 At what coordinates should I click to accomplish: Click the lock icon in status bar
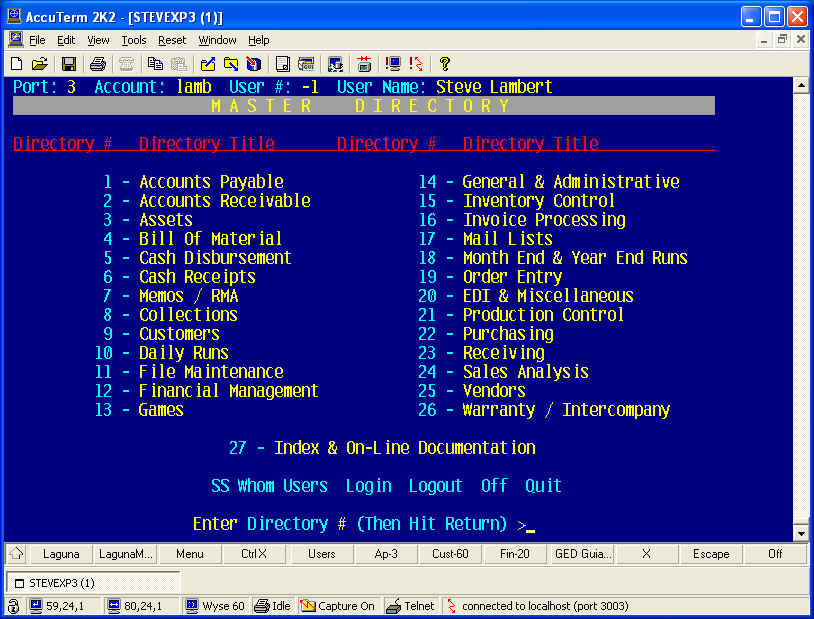[x=14, y=606]
